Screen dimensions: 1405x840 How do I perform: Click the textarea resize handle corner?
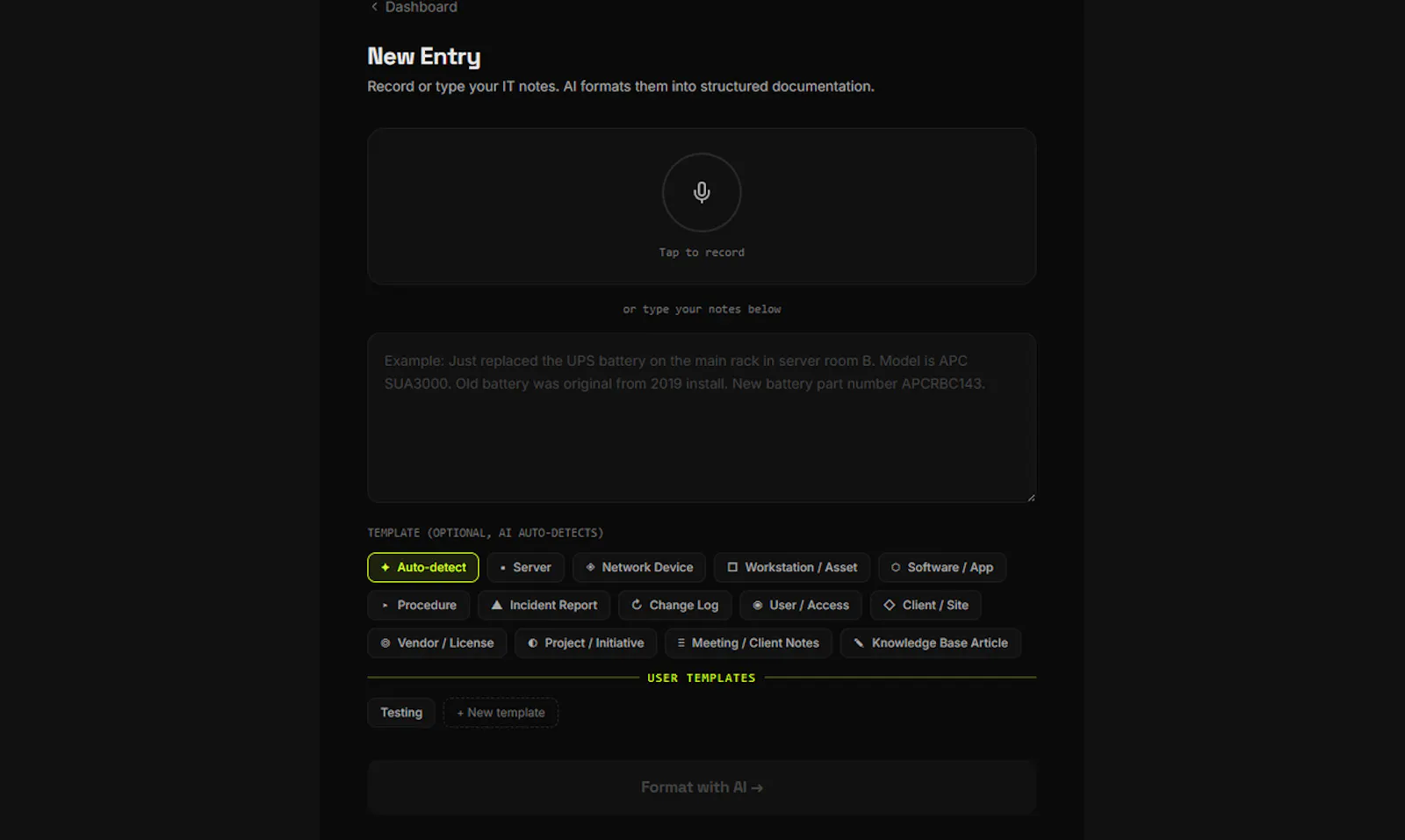tap(1031, 498)
